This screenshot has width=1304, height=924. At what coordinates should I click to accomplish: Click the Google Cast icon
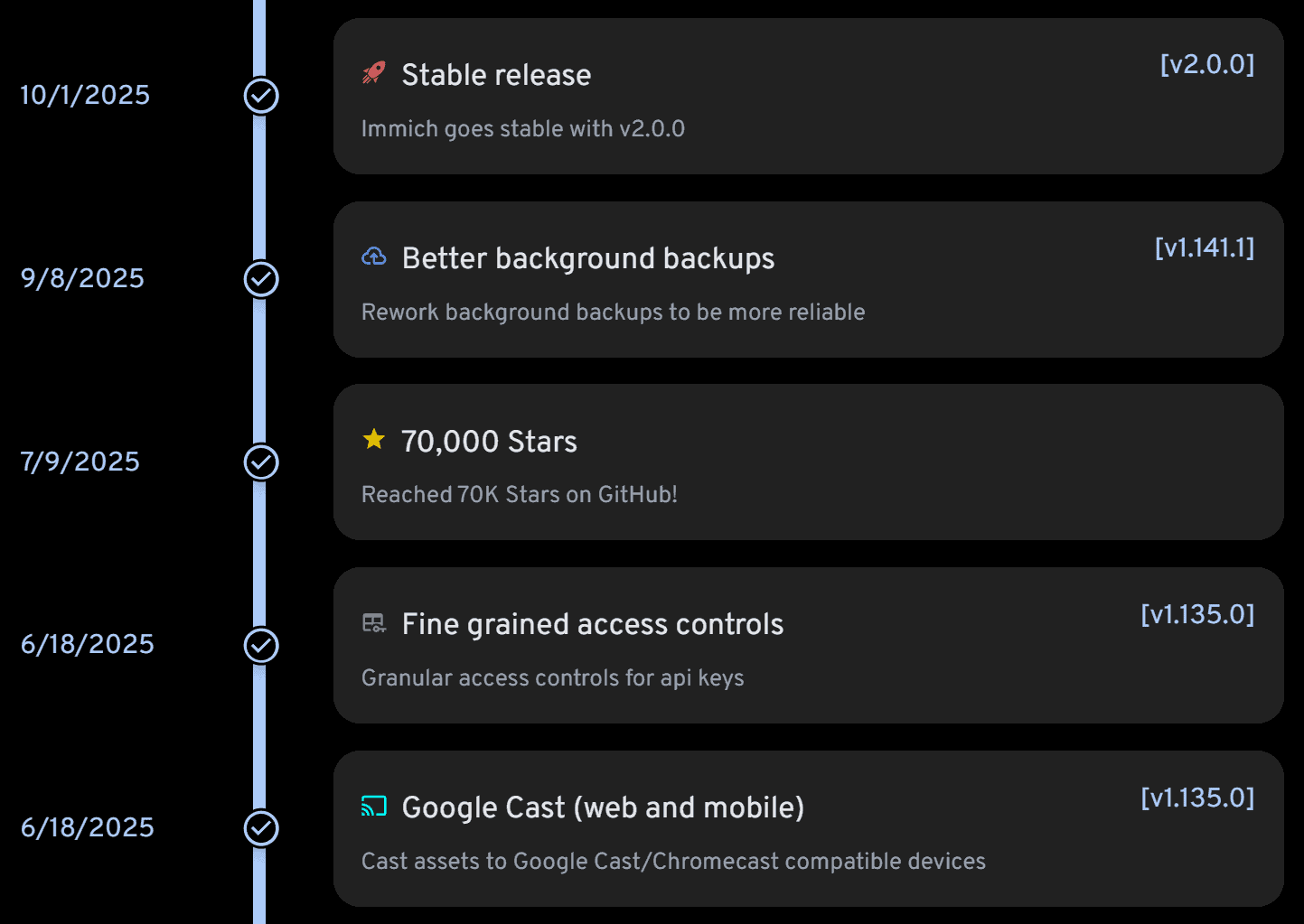(x=373, y=806)
